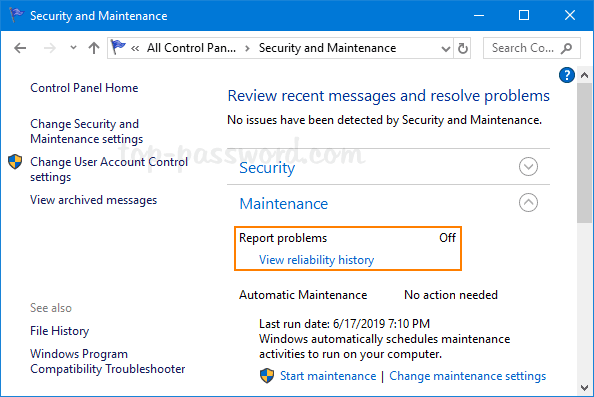
Task: Open Change User Account Control settings
Action: (x=109, y=169)
